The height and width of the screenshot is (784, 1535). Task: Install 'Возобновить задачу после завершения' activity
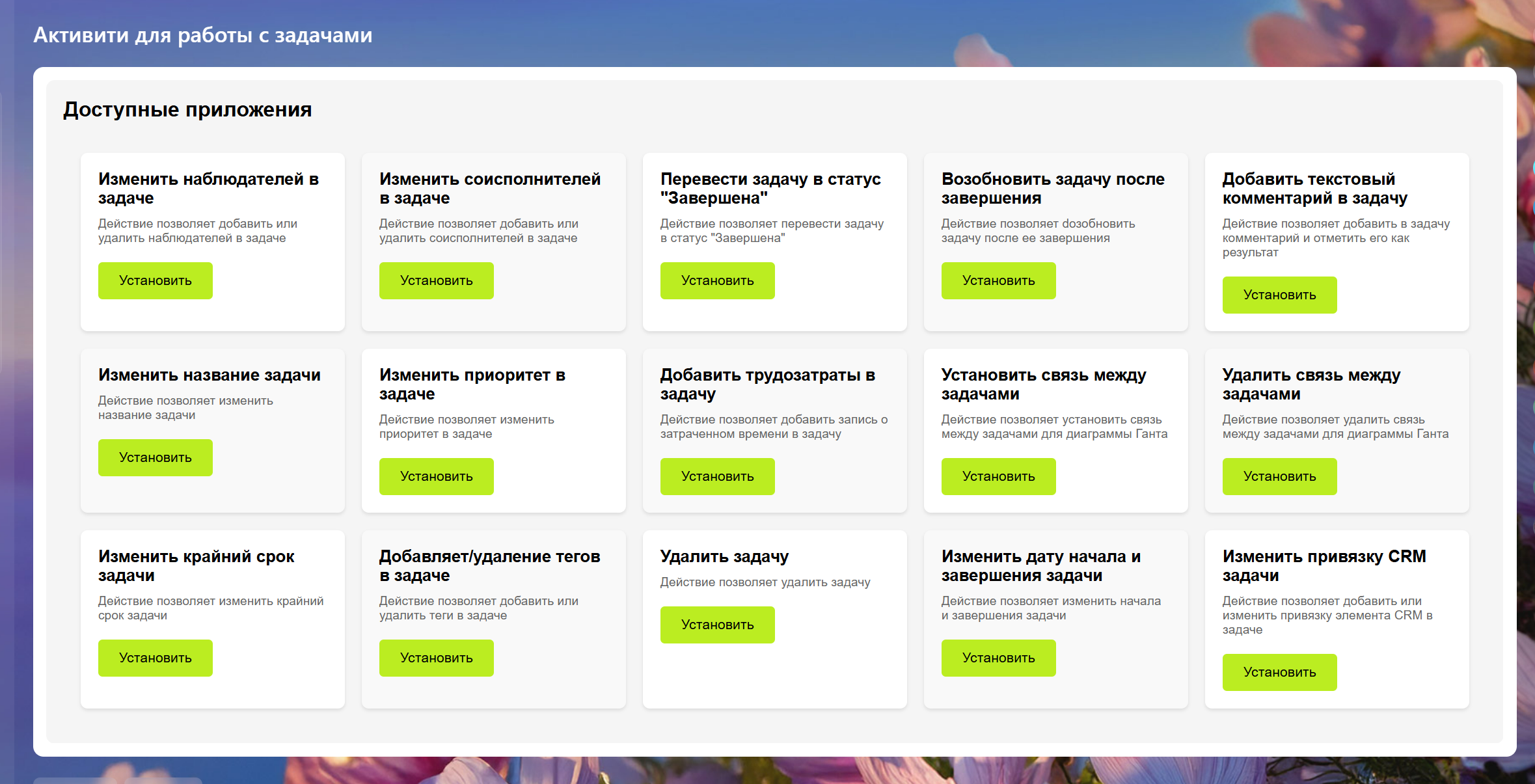pos(998,280)
